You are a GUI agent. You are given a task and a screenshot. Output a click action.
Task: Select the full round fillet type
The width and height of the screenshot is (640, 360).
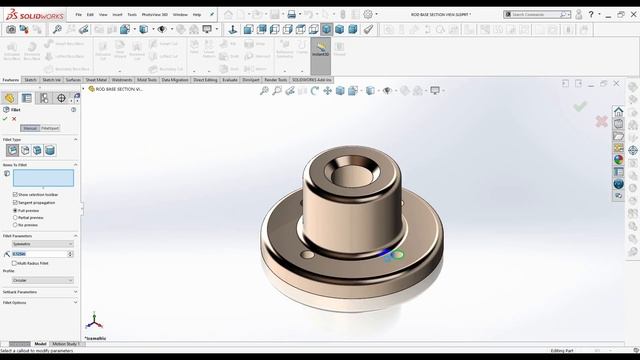[50, 150]
